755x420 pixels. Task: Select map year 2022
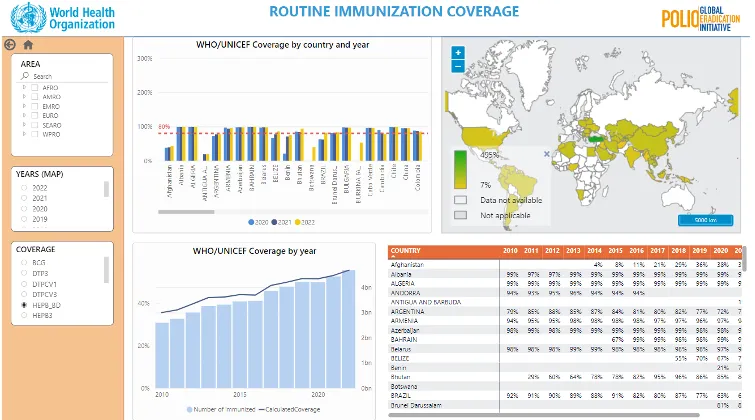click(24, 188)
